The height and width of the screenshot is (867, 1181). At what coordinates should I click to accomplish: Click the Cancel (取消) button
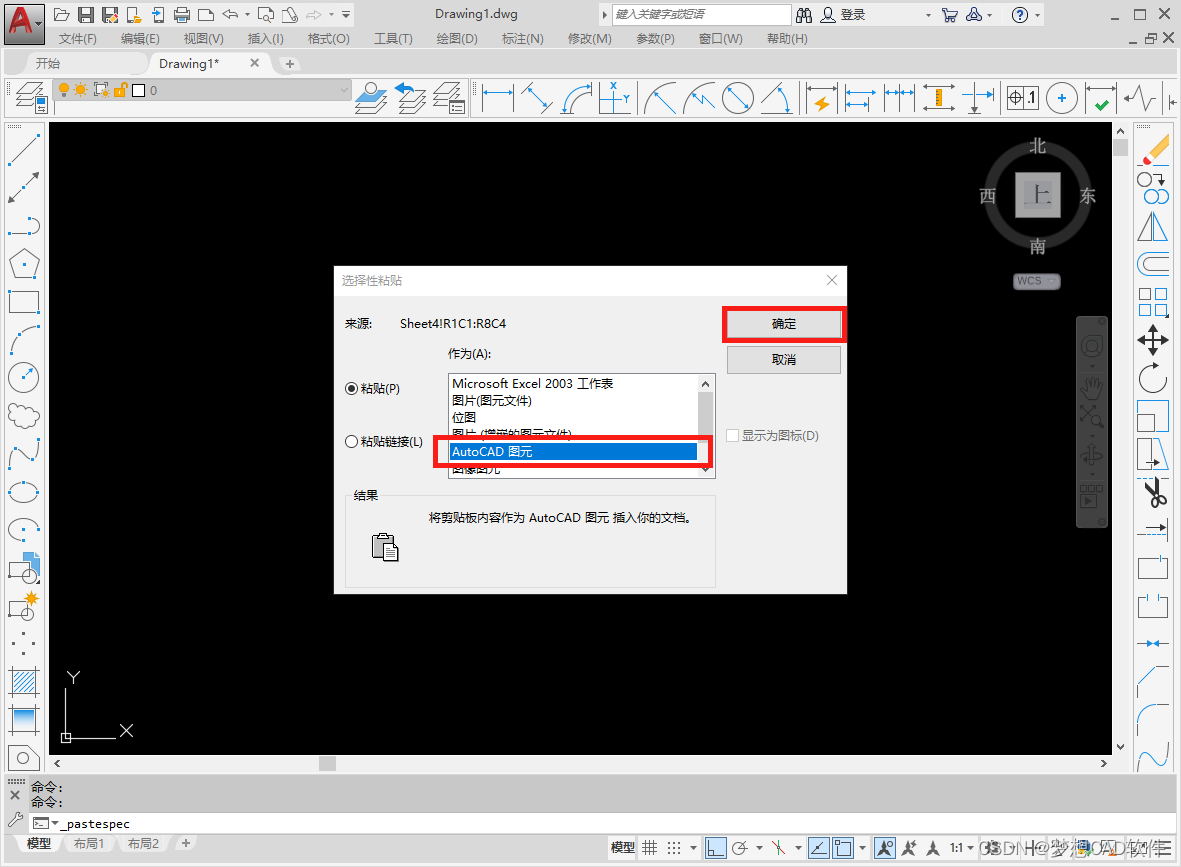pyautogui.click(x=783, y=359)
